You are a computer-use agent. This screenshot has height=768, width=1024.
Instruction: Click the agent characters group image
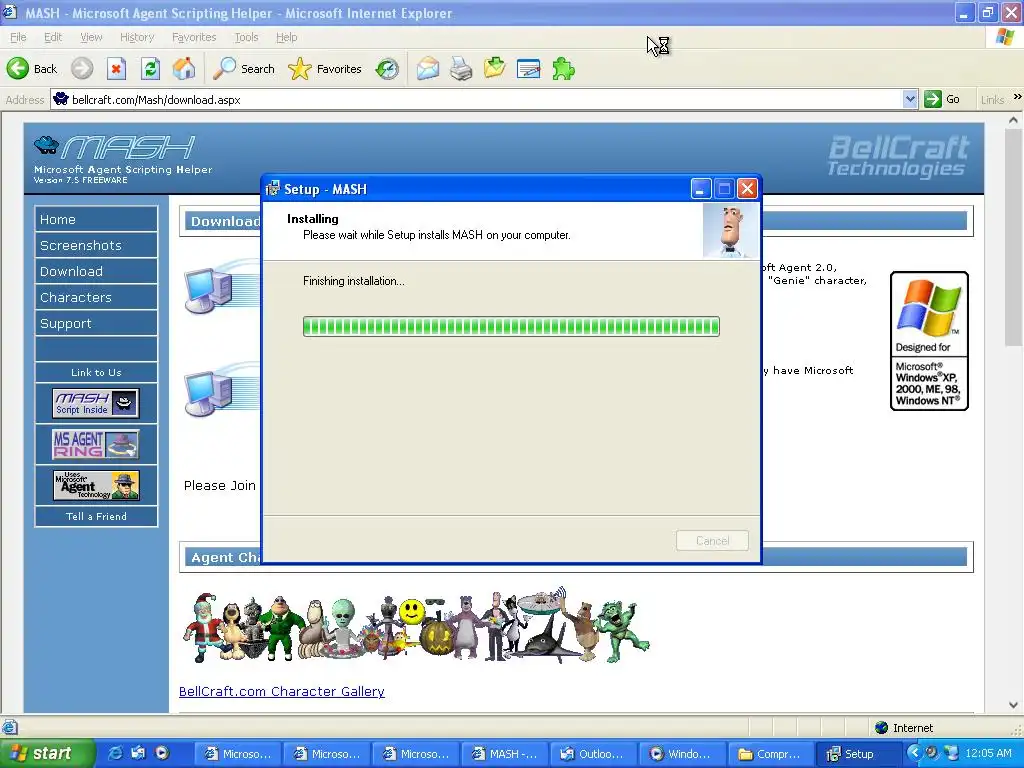click(417, 625)
